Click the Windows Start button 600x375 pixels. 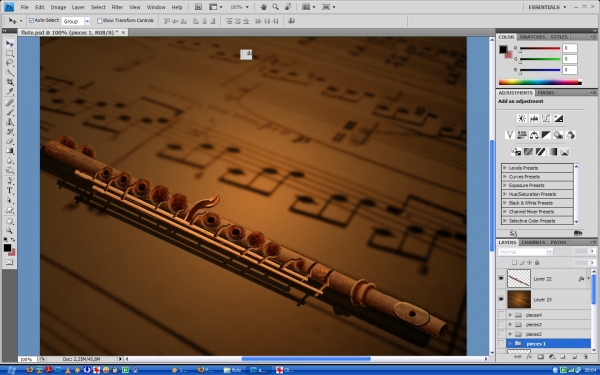(x=10, y=370)
